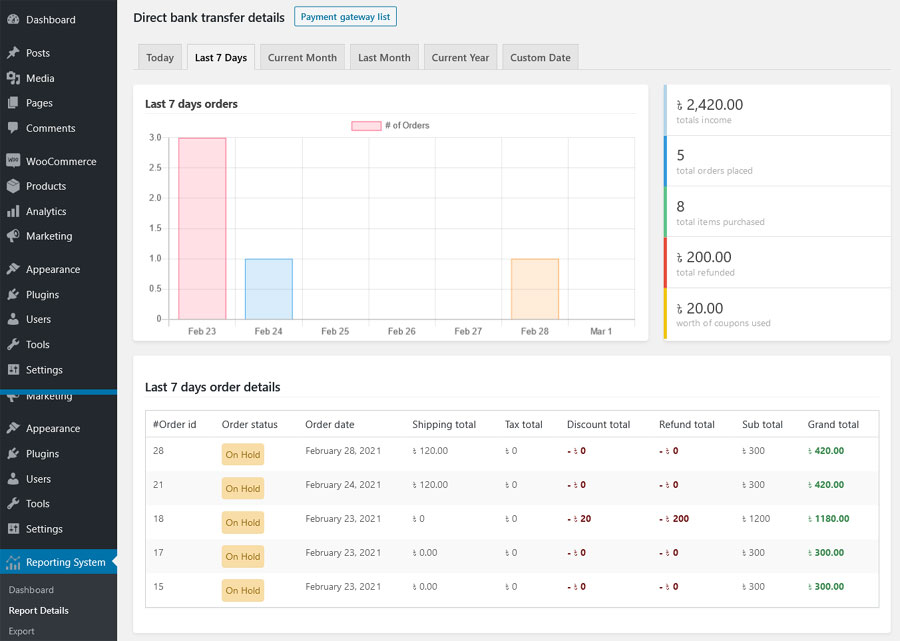Image resolution: width=900 pixels, height=641 pixels.
Task: Click order id '18' in the table
Action: [158, 519]
